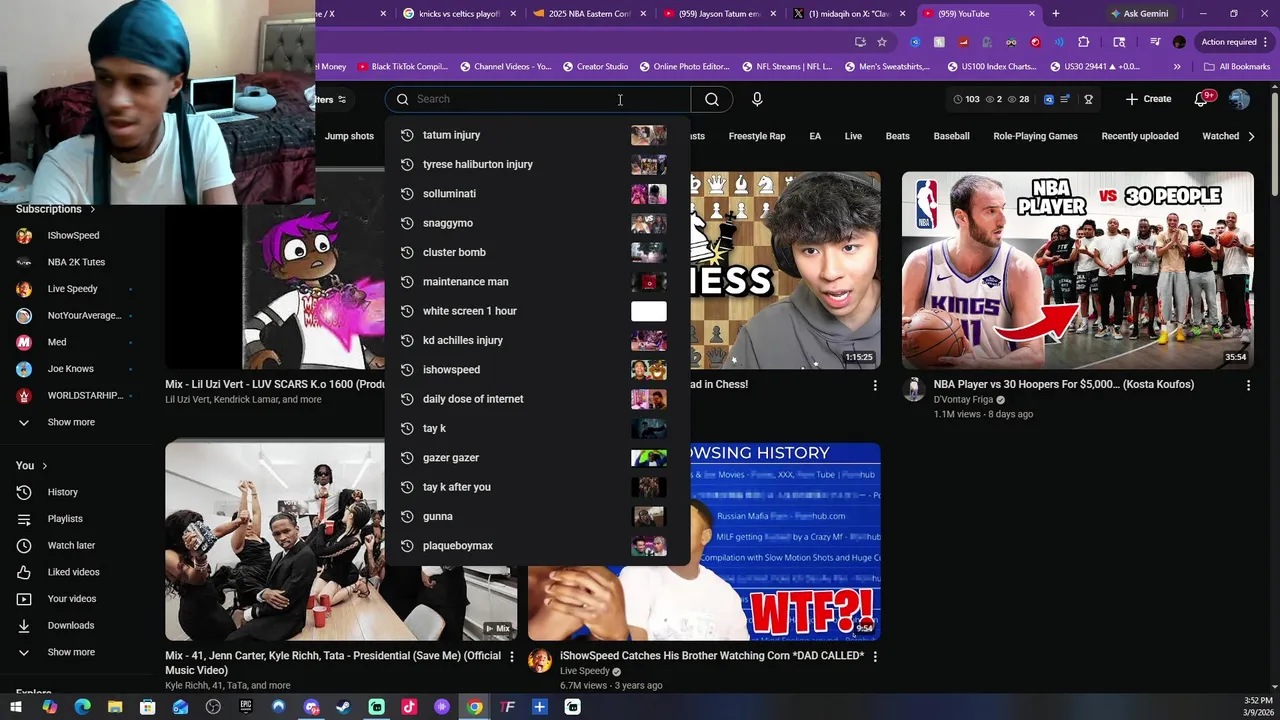This screenshot has height=720, width=1280.
Task: Open Epic Games launcher from the taskbar
Action: (246, 707)
